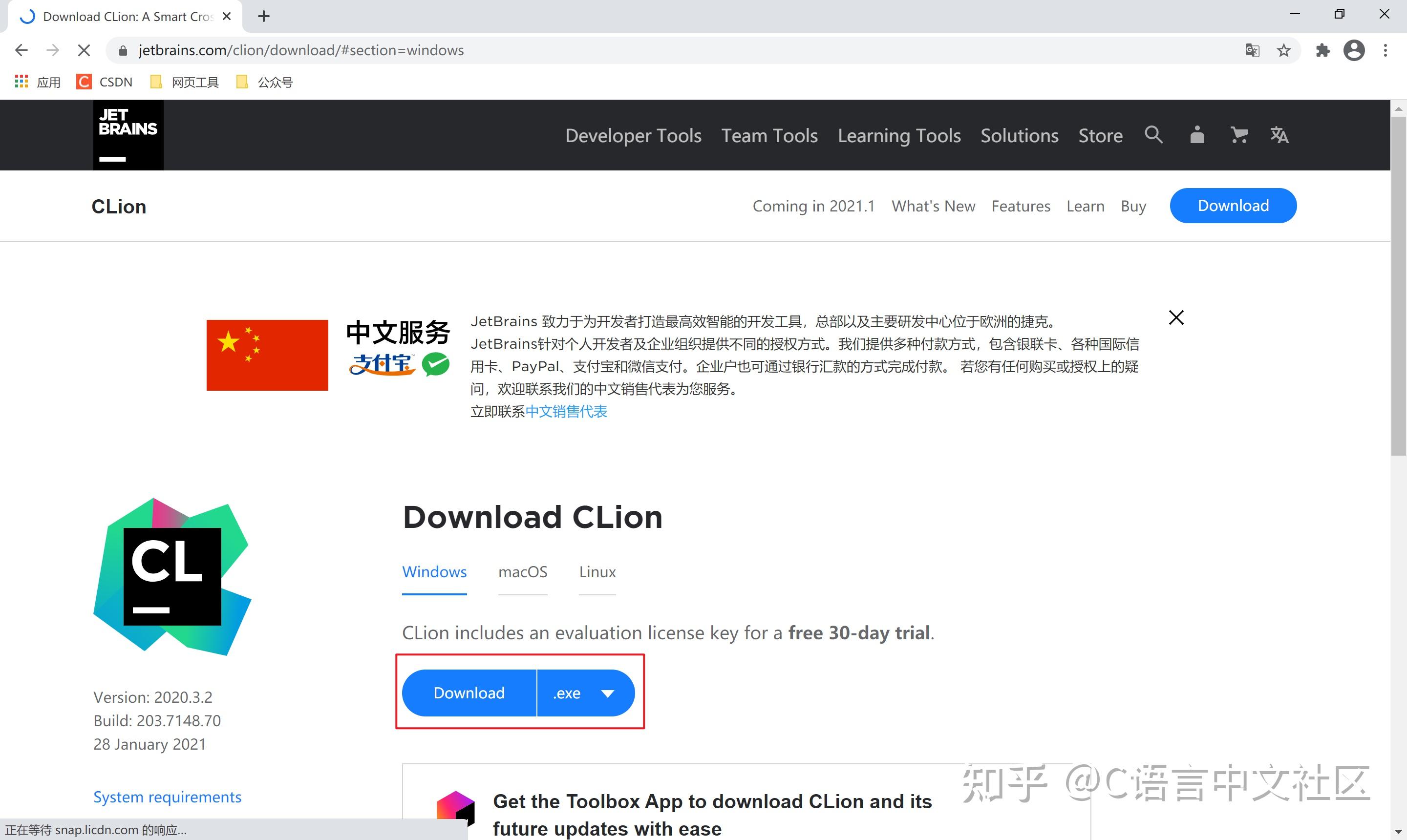Bookmark this page with the star icon
Image resolution: width=1407 pixels, height=840 pixels.
(x=1284, y=50)
